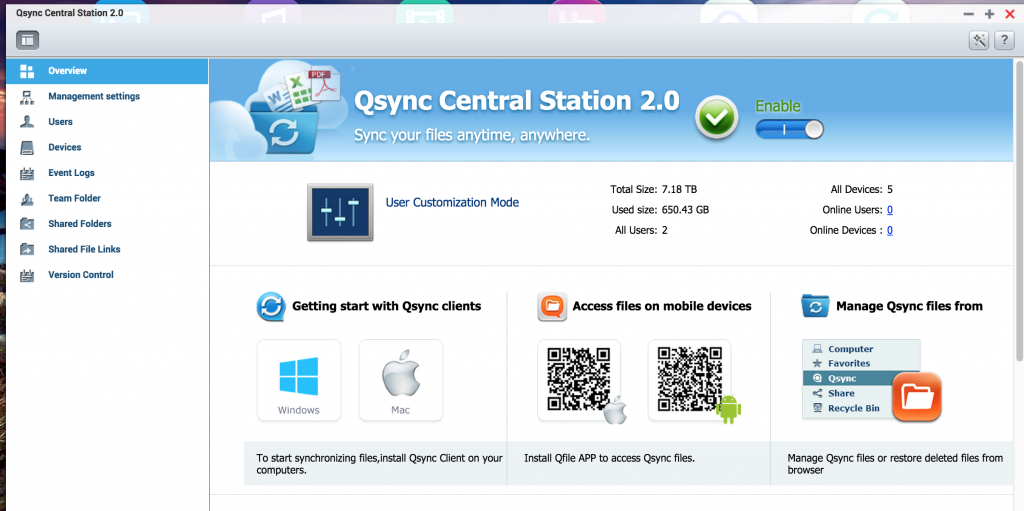Open Management settings
Image resolution: width=1024 pixels, height=511 pixels.
(x=93, y=97)
